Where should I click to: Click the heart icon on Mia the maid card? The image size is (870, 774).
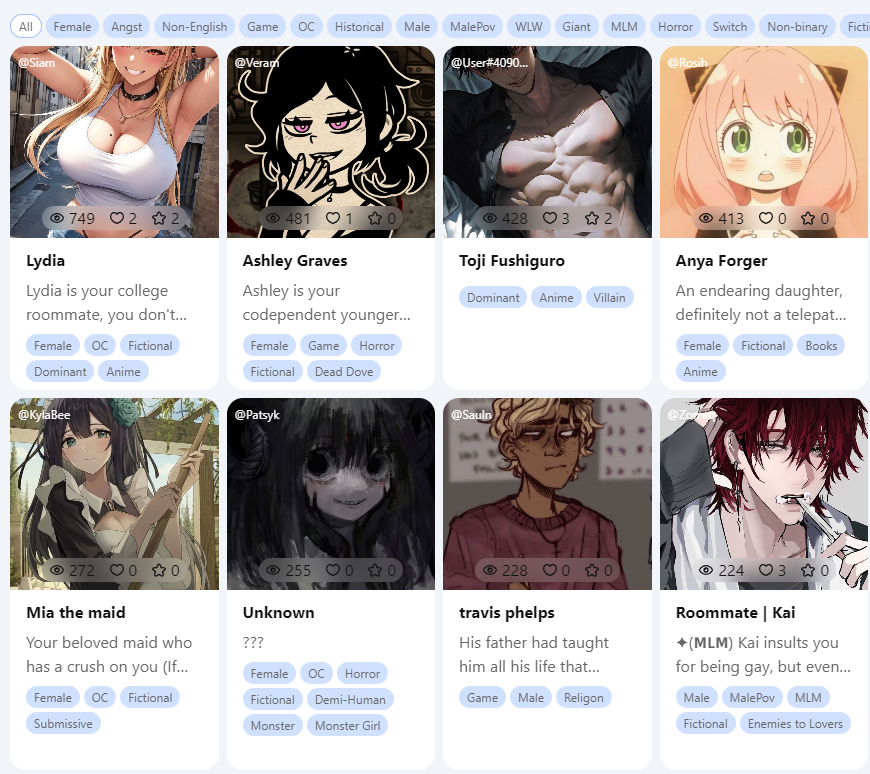coord(117,570)
